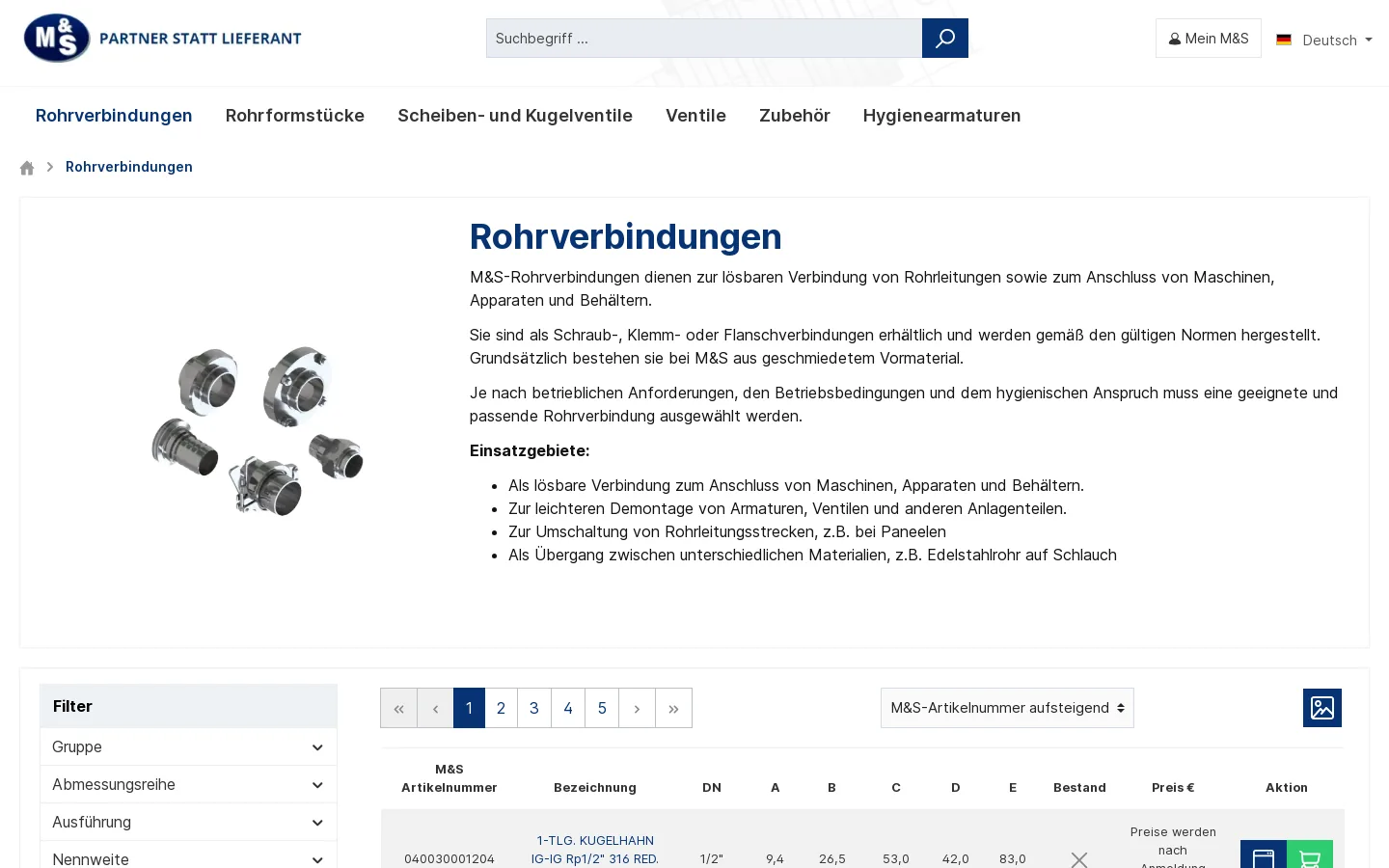Click the green shopping cart button
1389x868 pixels.
1310,854
